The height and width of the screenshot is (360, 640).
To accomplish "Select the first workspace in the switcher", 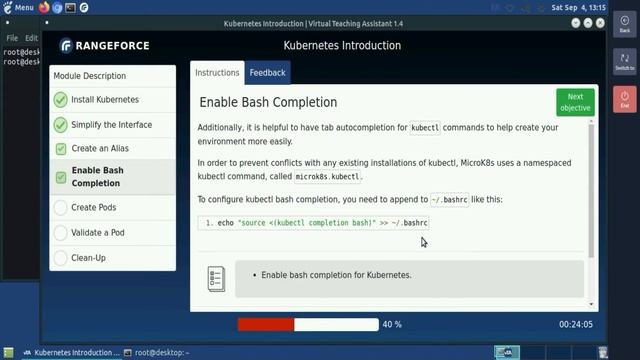I will tap(507, 353).
